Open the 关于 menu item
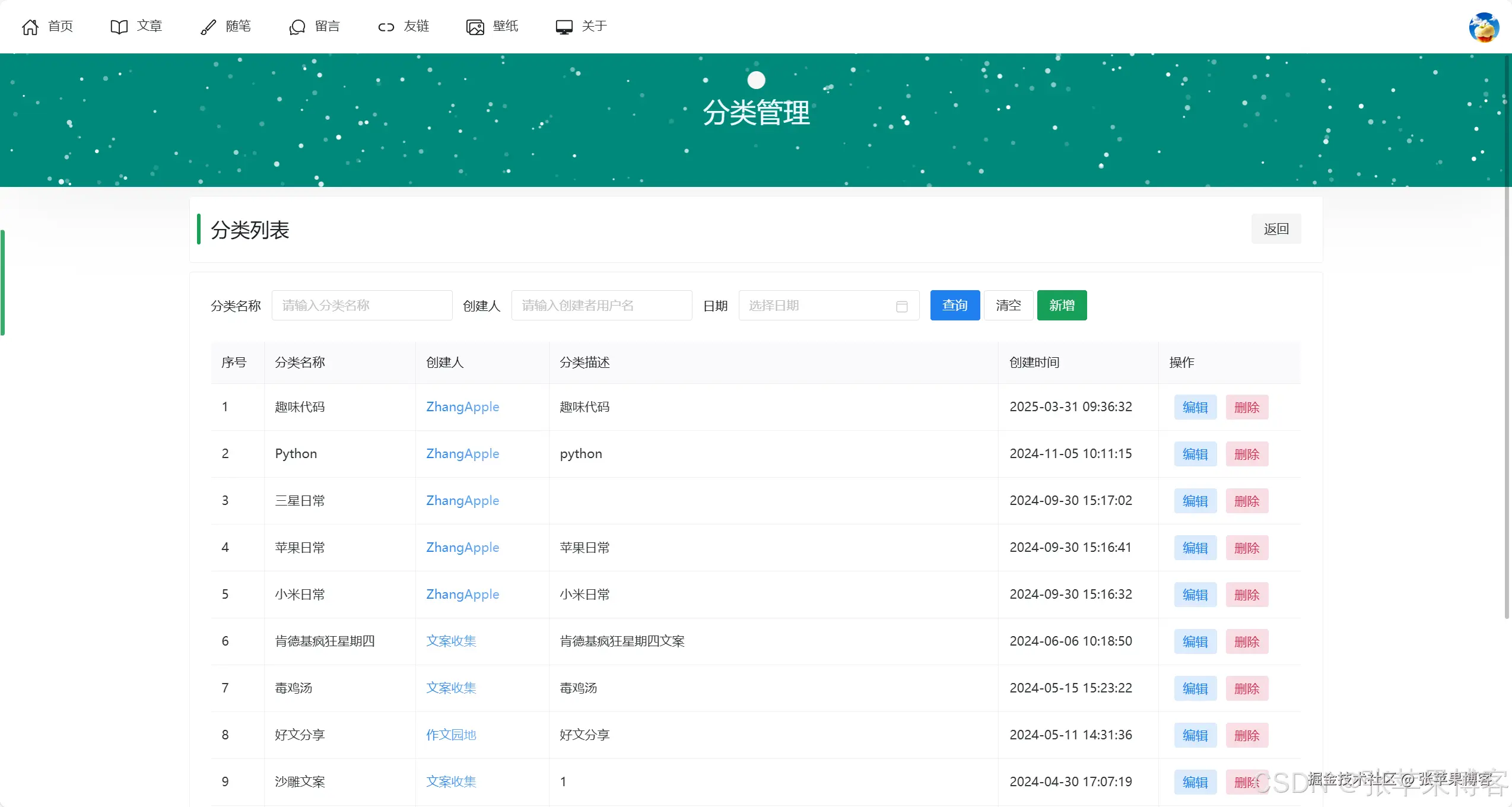The width and height of the screenshot is (1512, 807). coord(595,26)
